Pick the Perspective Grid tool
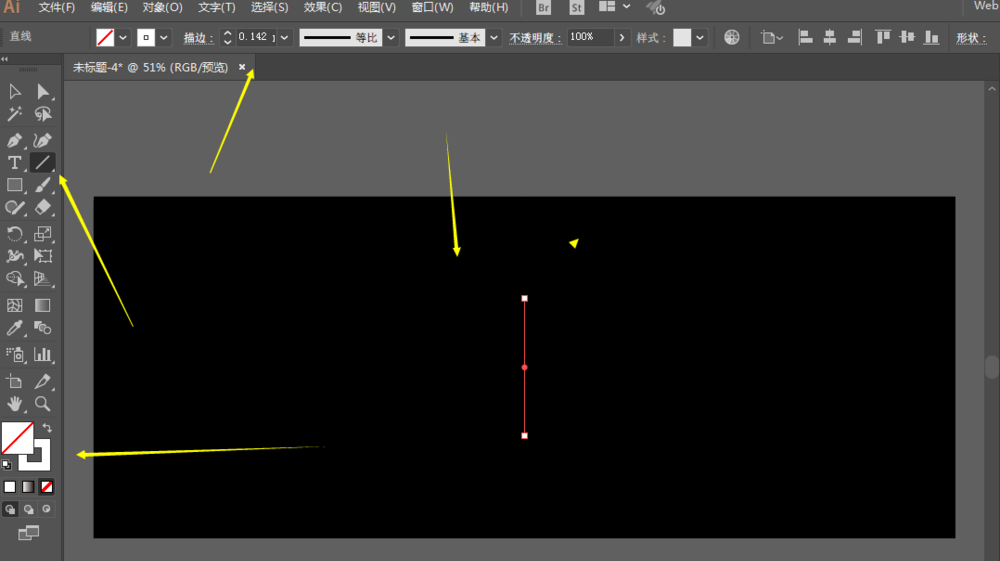This screenshot has width=1000, height=561. (x=43, y=279)
